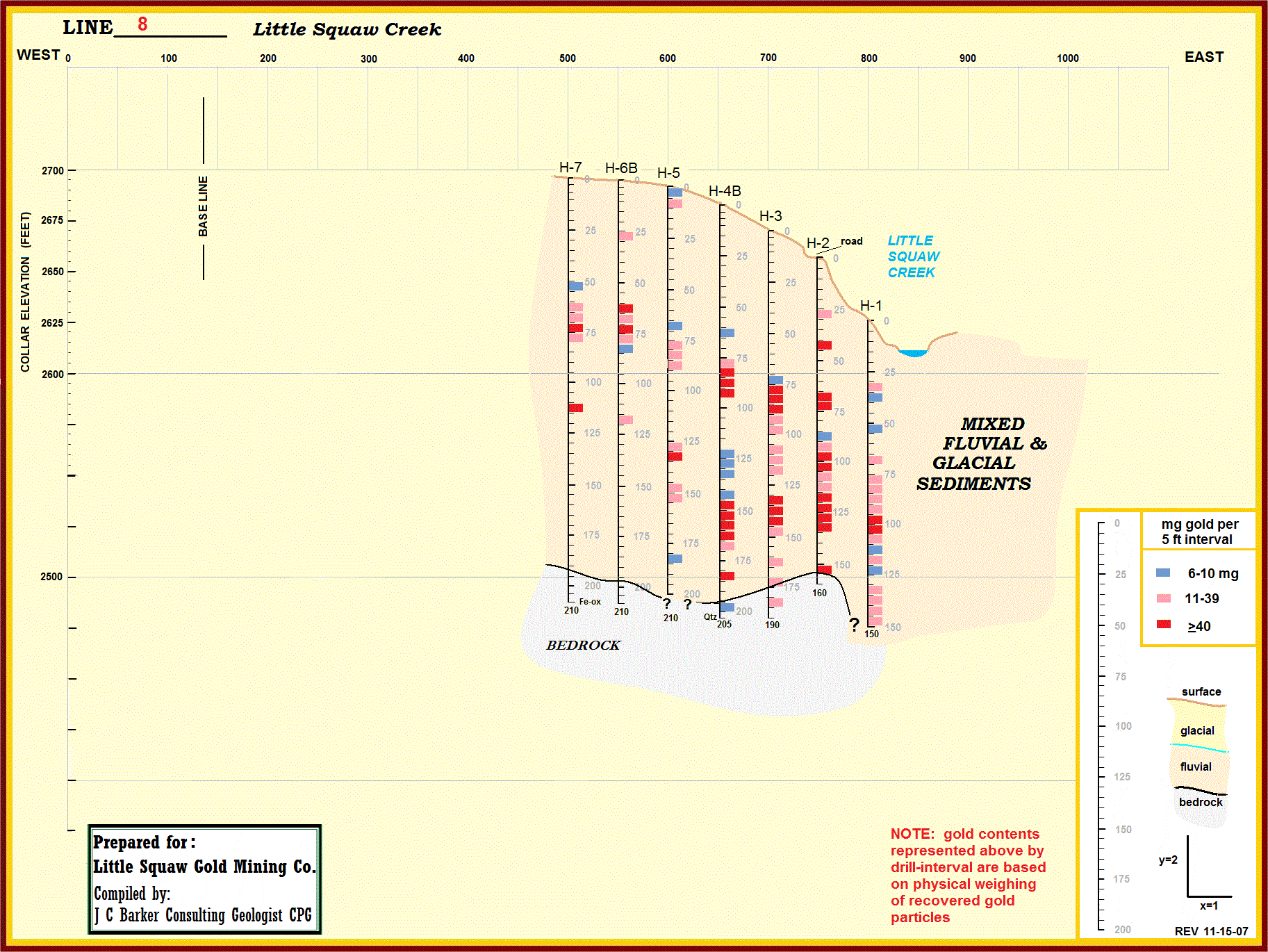1268x952 pixels.
Task: Click the 6-10 mg legend text
Action: [1213, 574]
